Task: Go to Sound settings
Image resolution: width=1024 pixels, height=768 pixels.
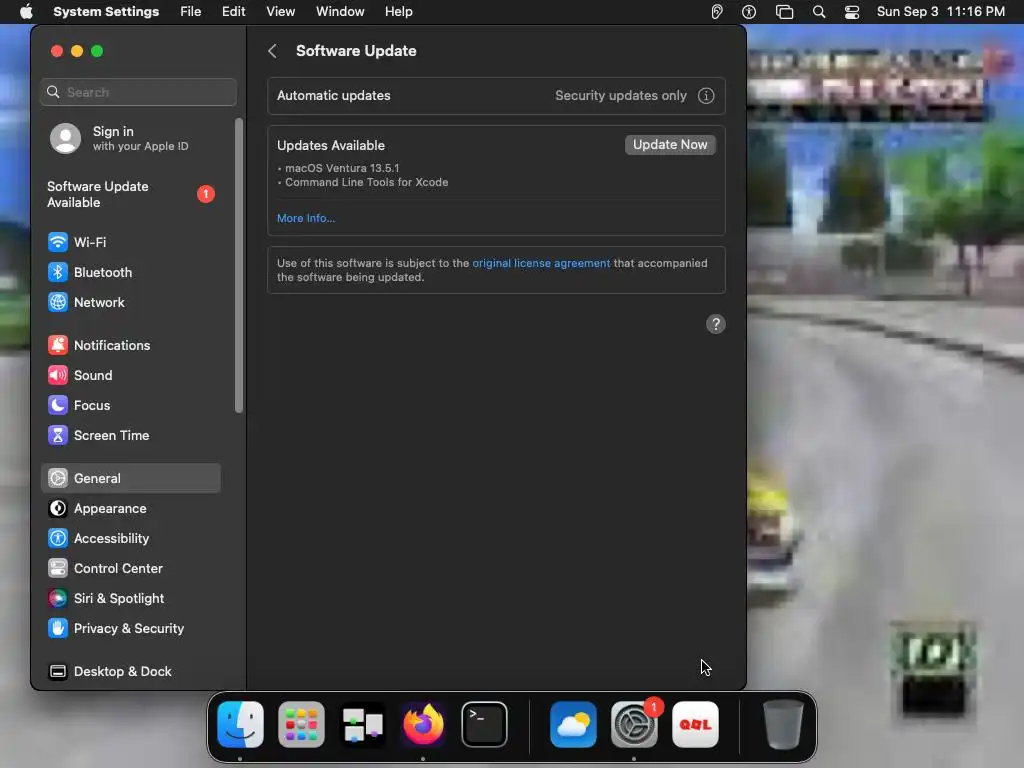Action: point(131,376)
